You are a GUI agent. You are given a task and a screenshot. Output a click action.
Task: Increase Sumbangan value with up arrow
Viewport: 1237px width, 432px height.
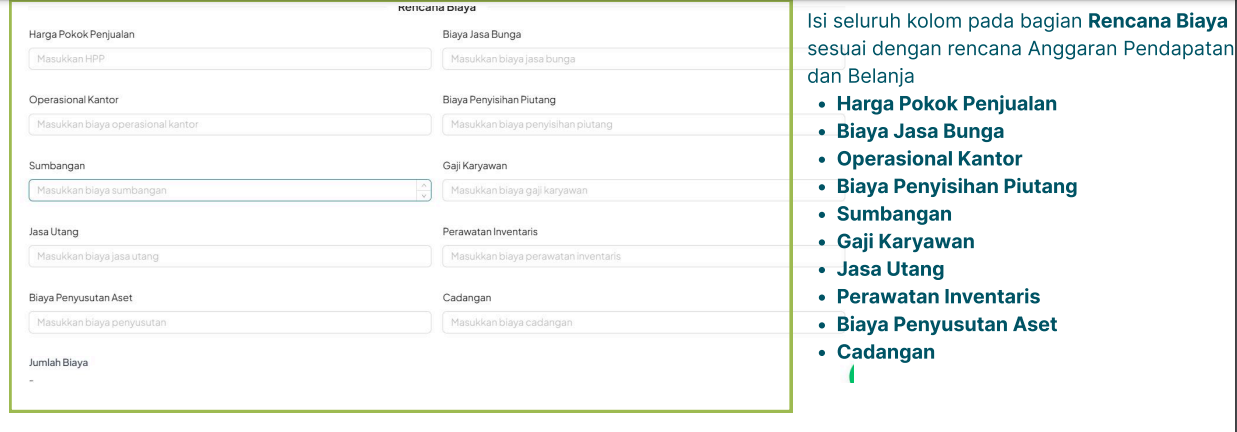[x=424, y=185]
